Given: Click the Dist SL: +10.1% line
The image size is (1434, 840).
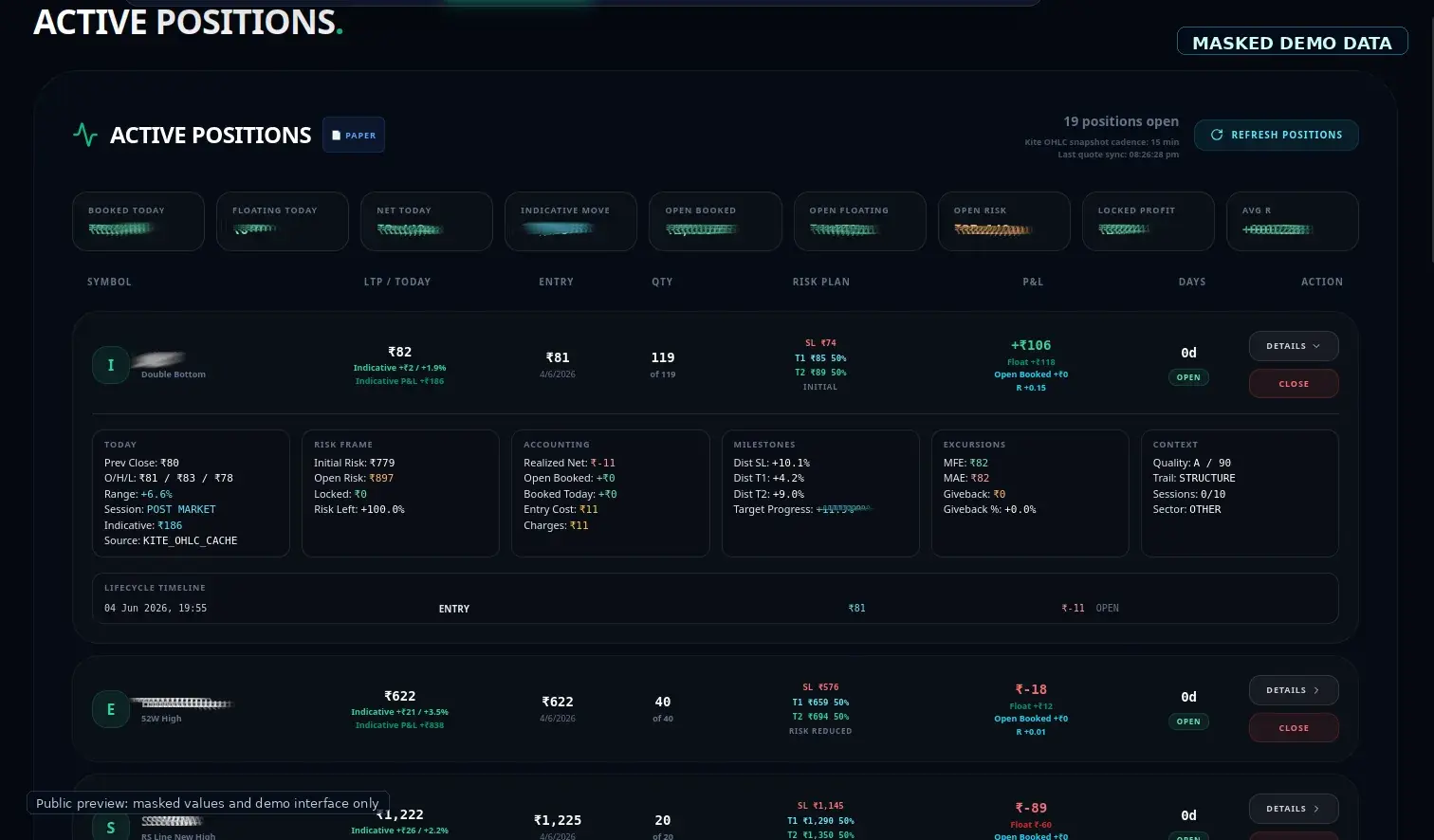Looking at the screenshot, I should (772, 463).
